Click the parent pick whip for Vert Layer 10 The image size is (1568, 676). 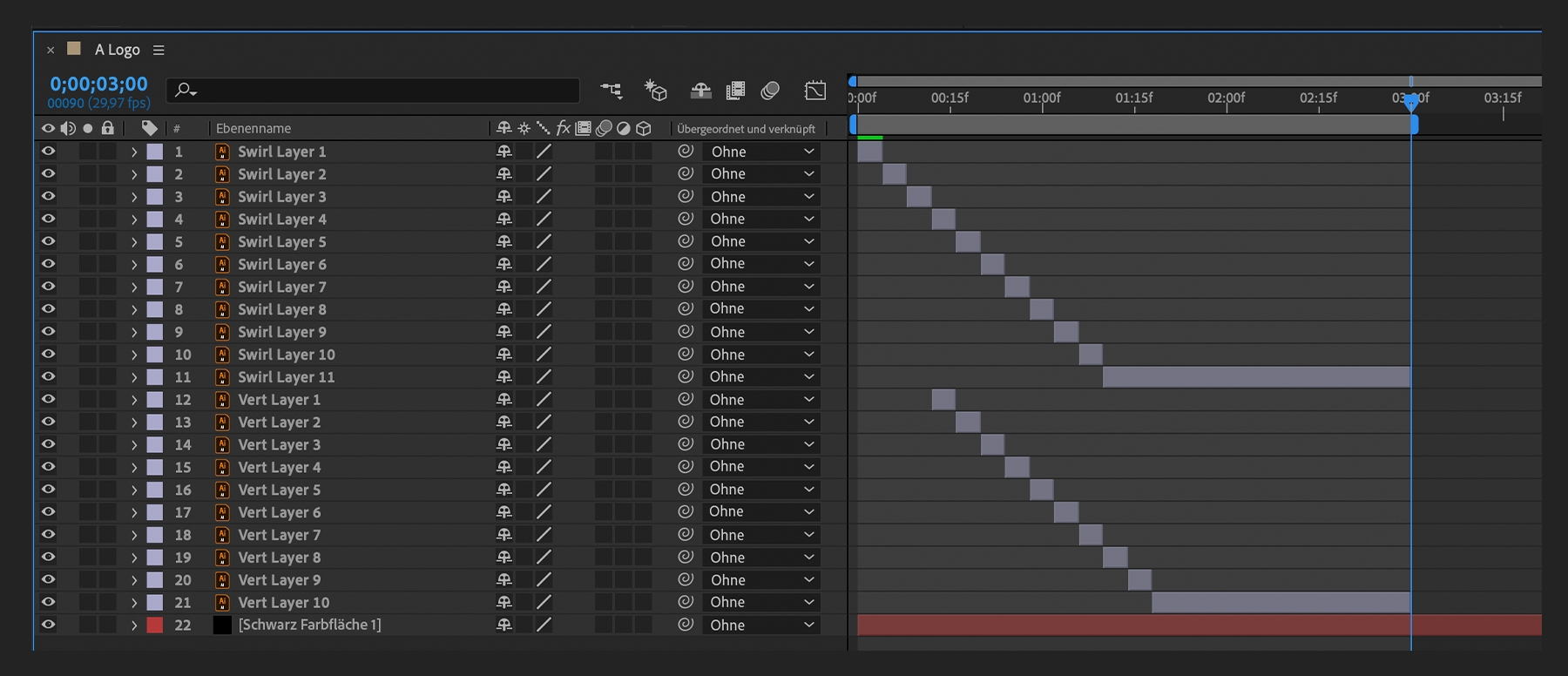point(686,602)
